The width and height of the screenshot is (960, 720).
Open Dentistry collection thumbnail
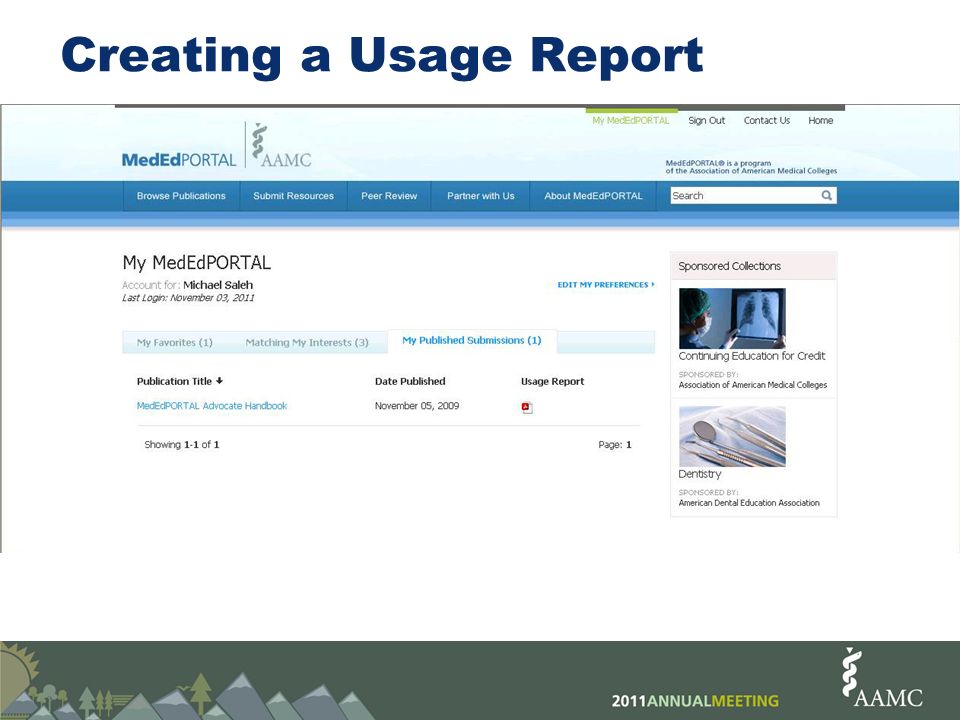pyautogui.click(x=732, y=436)
